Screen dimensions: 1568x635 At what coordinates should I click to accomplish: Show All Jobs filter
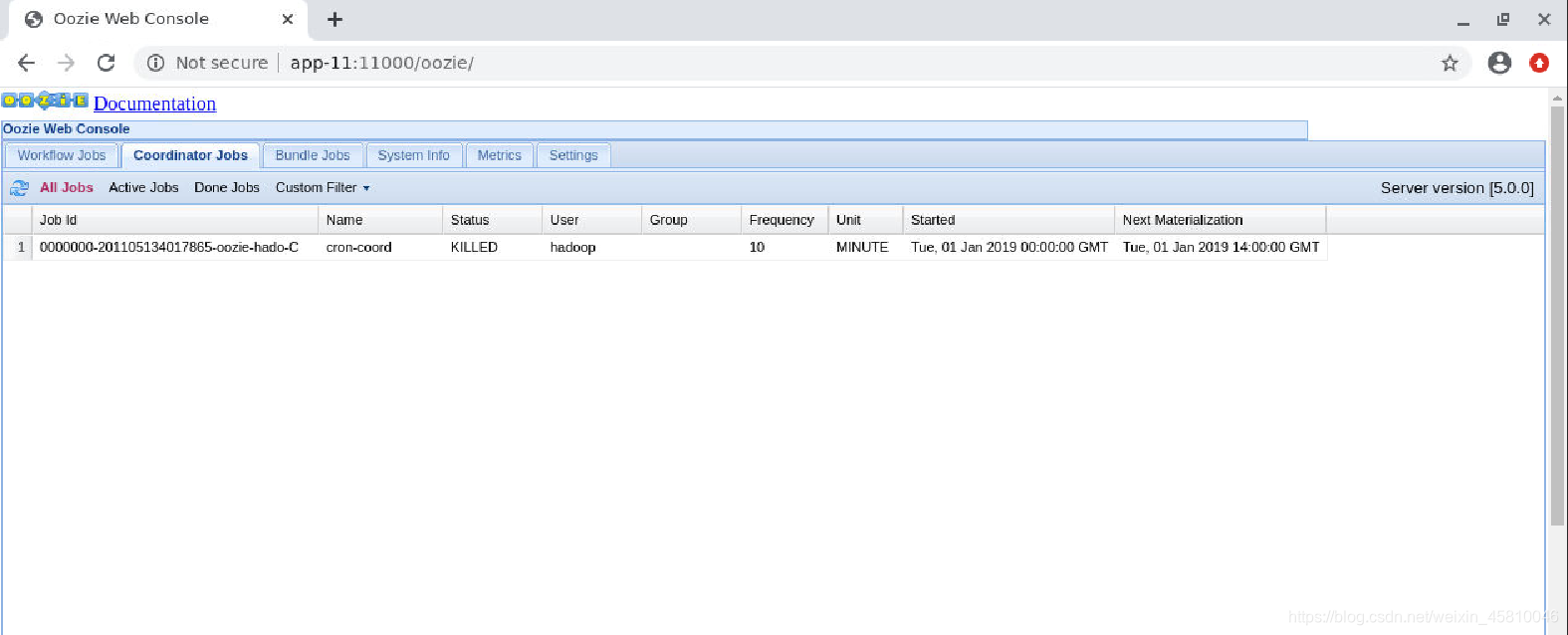[x=67, y=187]
